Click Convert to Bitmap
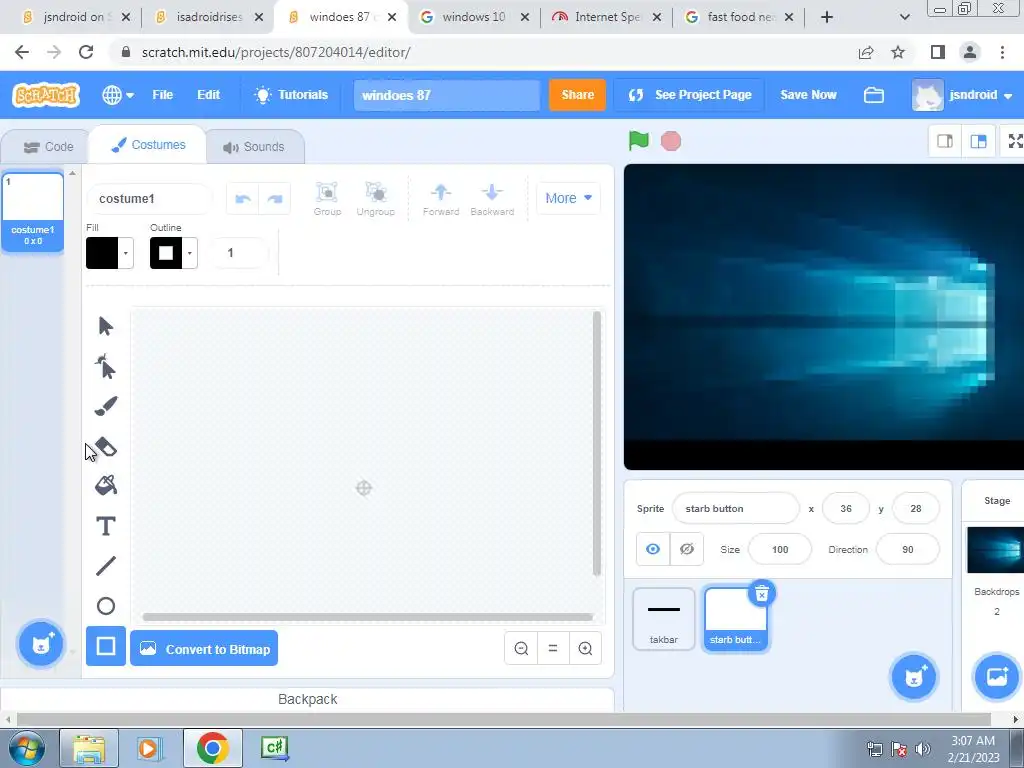 tap(204, 648)
